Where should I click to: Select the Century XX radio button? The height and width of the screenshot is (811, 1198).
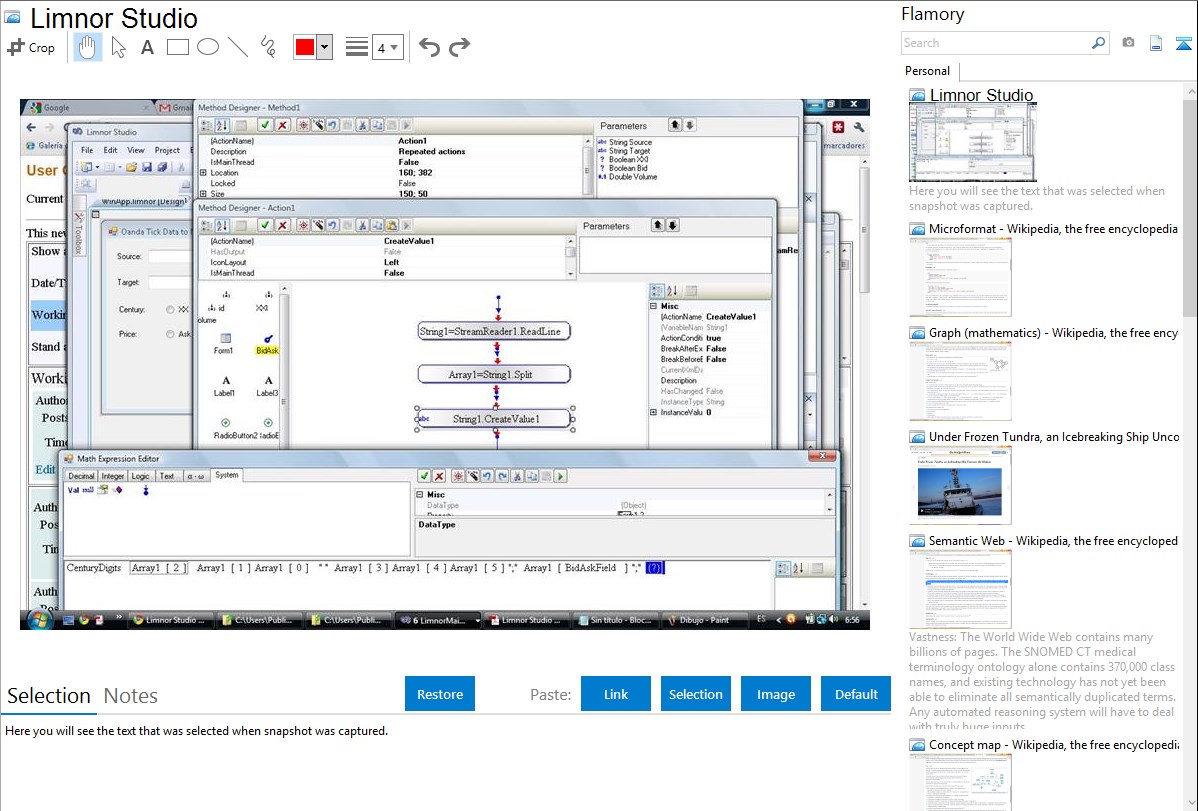click(x=170, y=310)
